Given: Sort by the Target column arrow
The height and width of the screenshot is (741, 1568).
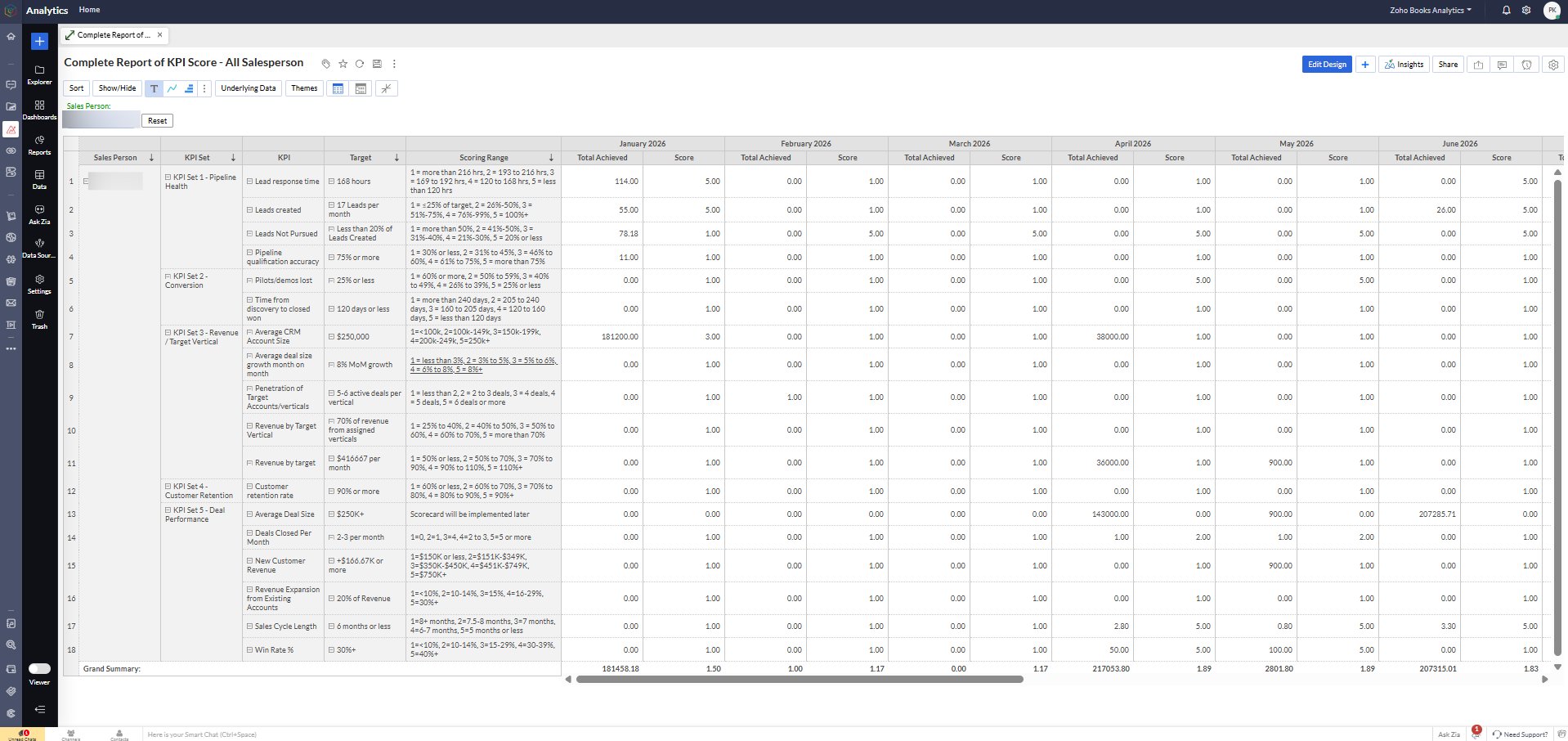Looking at the screenshot, I should [396, 158].
